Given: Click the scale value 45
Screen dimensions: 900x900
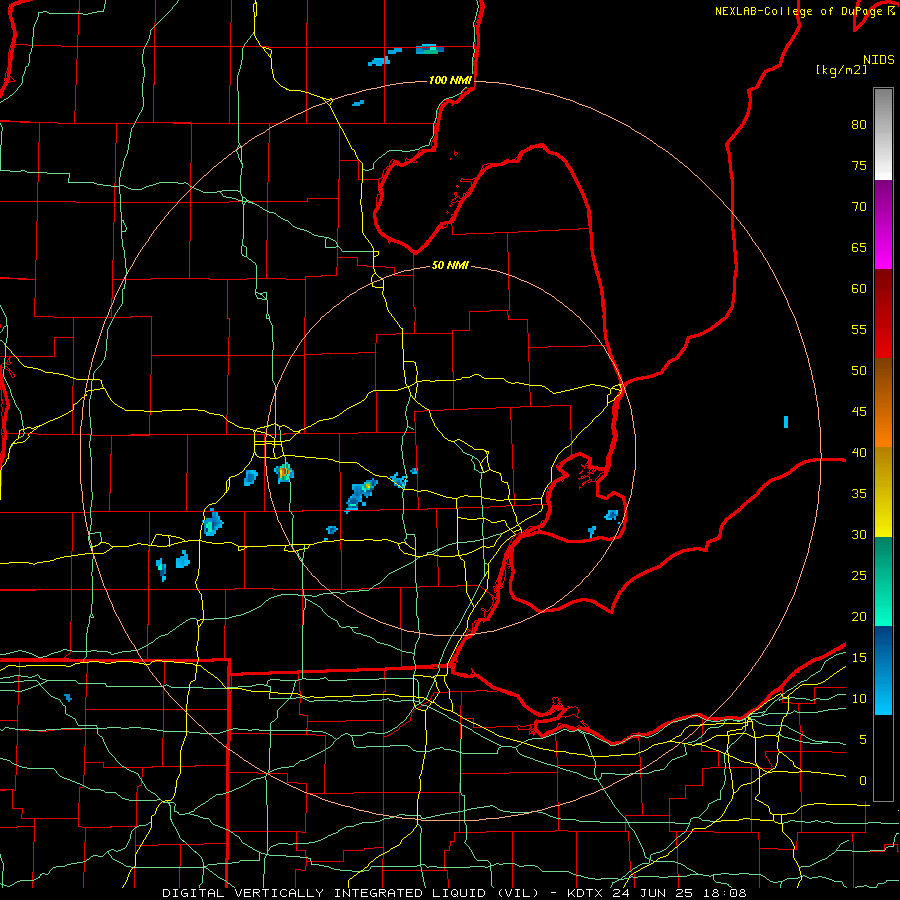Looking at the screenshot, I should coord(859,412).
